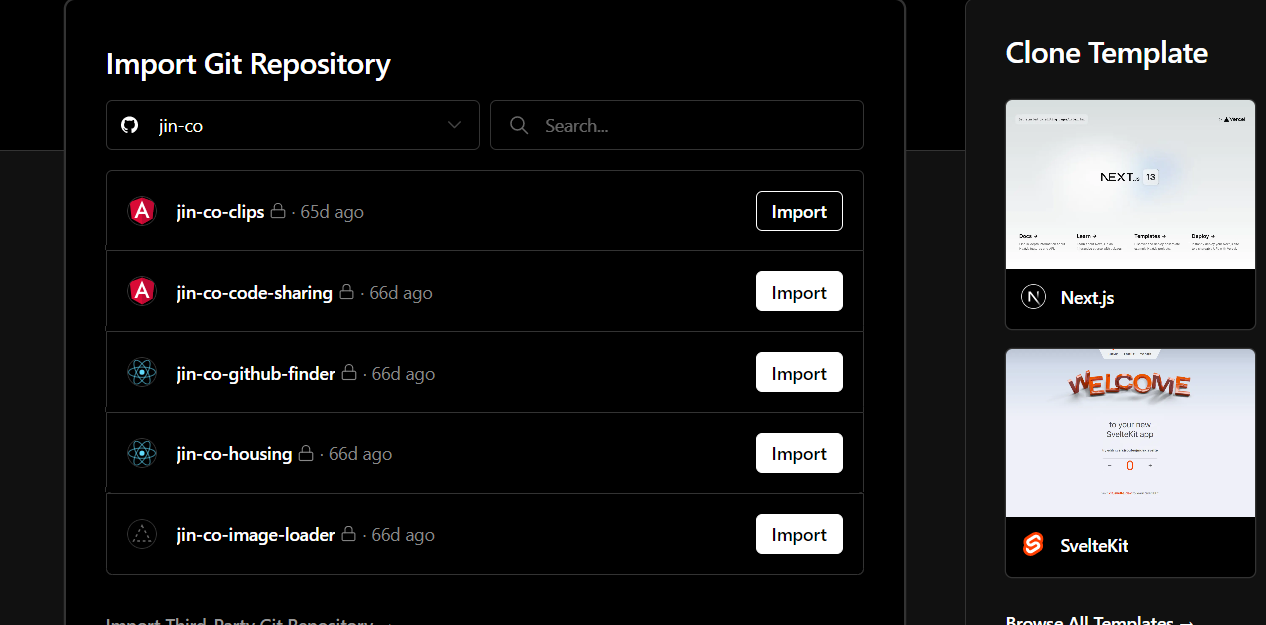Viewport: 1266px width, 625px height.
Task: Click the 65d ago timestamp
Action: click(332, 211)
